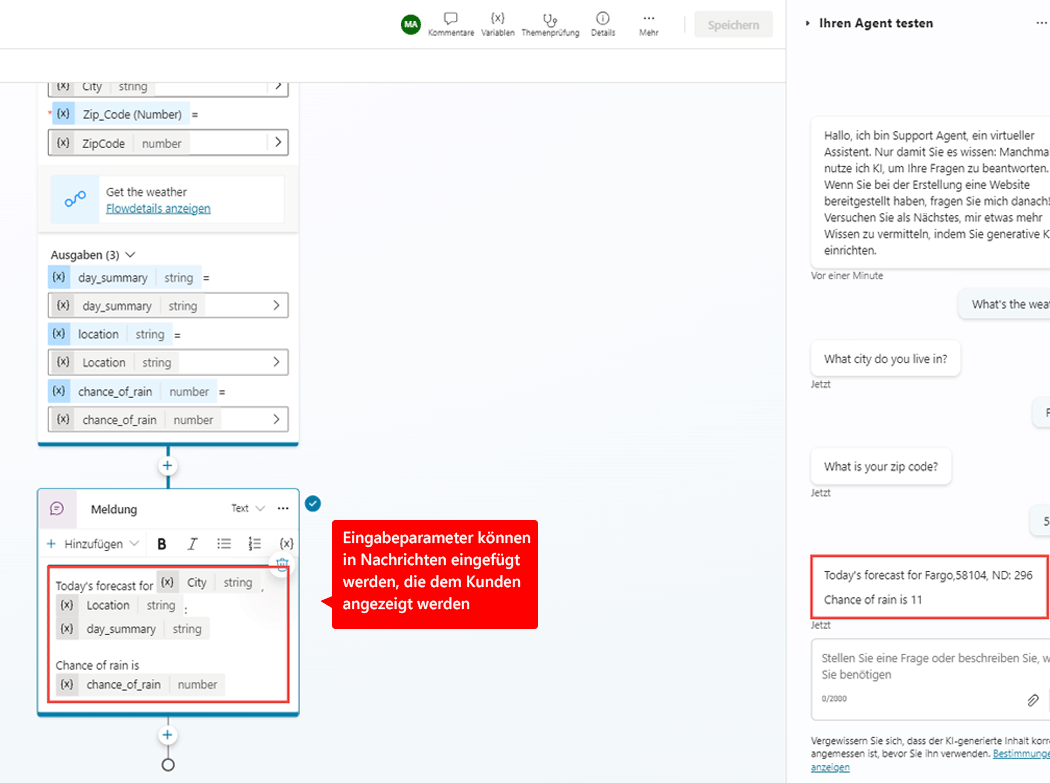Add node below the action card

pyautogui.click(x=167, y=466)
